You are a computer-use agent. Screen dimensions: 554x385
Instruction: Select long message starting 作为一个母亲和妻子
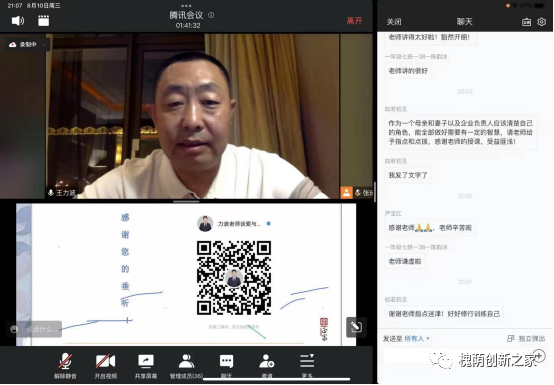(x=461, y=132)
